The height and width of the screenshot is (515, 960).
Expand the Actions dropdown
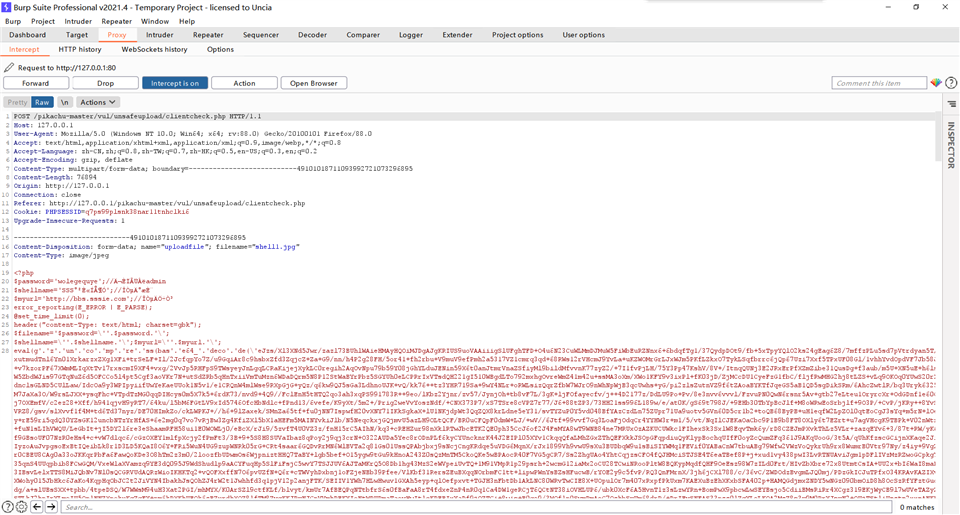tap(97, 102)
